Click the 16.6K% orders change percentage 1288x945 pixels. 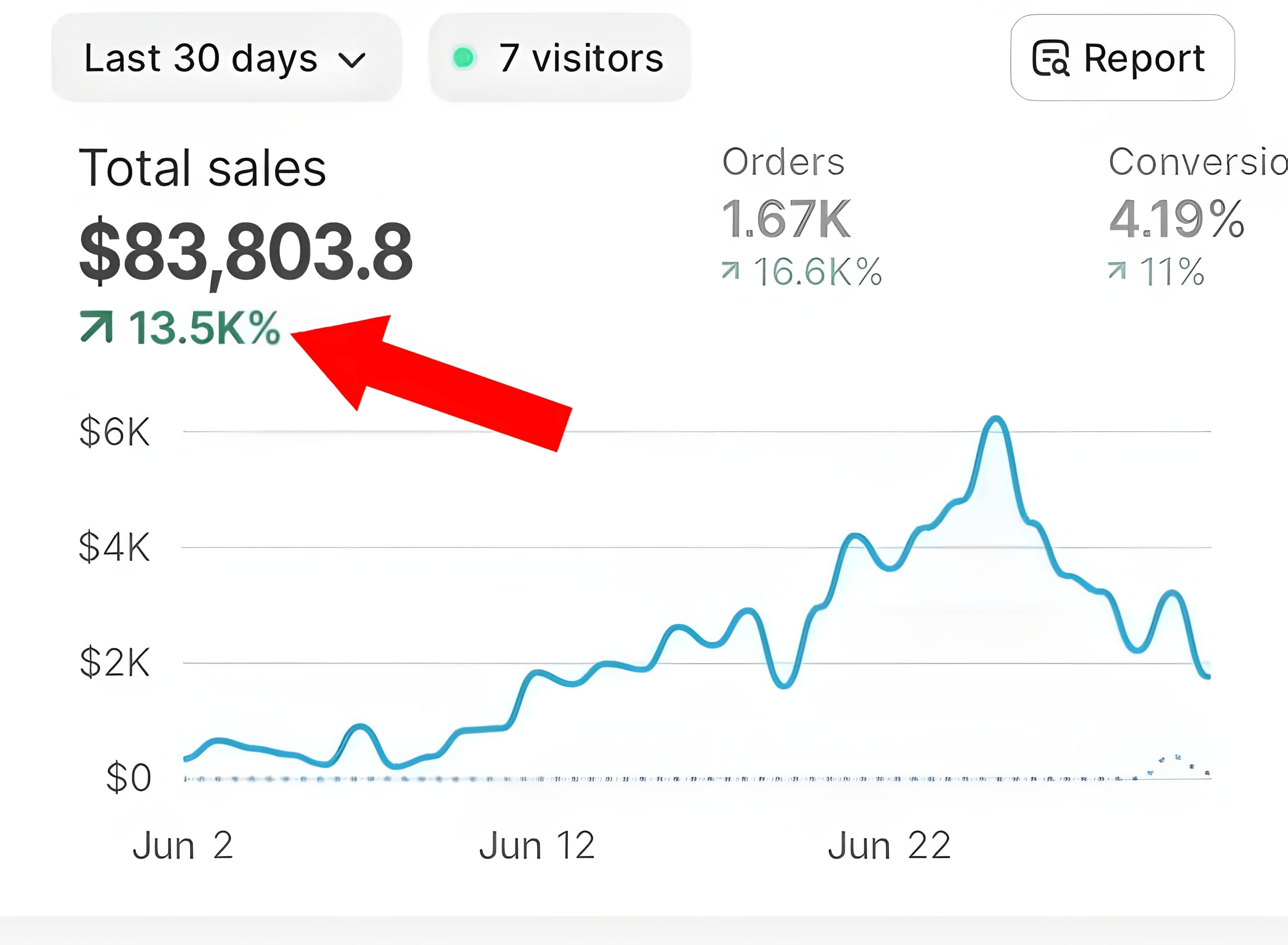pos(818,271)
